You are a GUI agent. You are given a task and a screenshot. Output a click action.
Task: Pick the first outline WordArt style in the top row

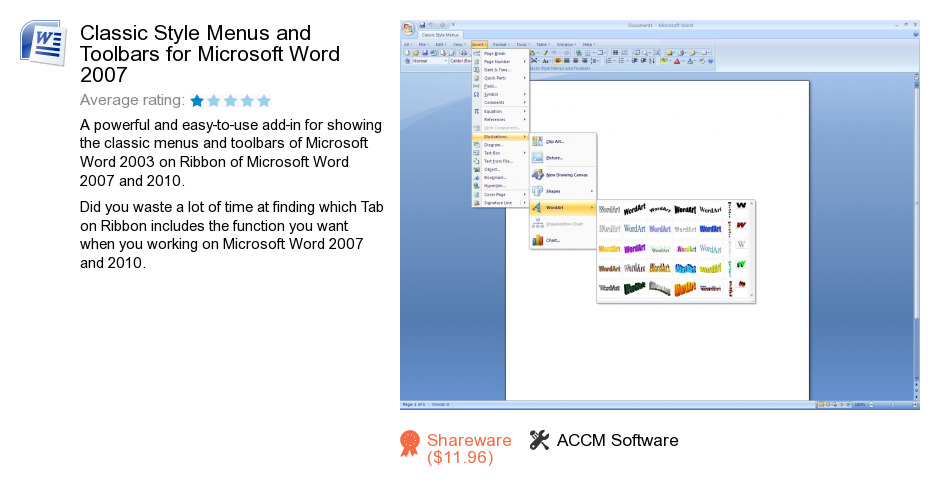coord(609,209)
